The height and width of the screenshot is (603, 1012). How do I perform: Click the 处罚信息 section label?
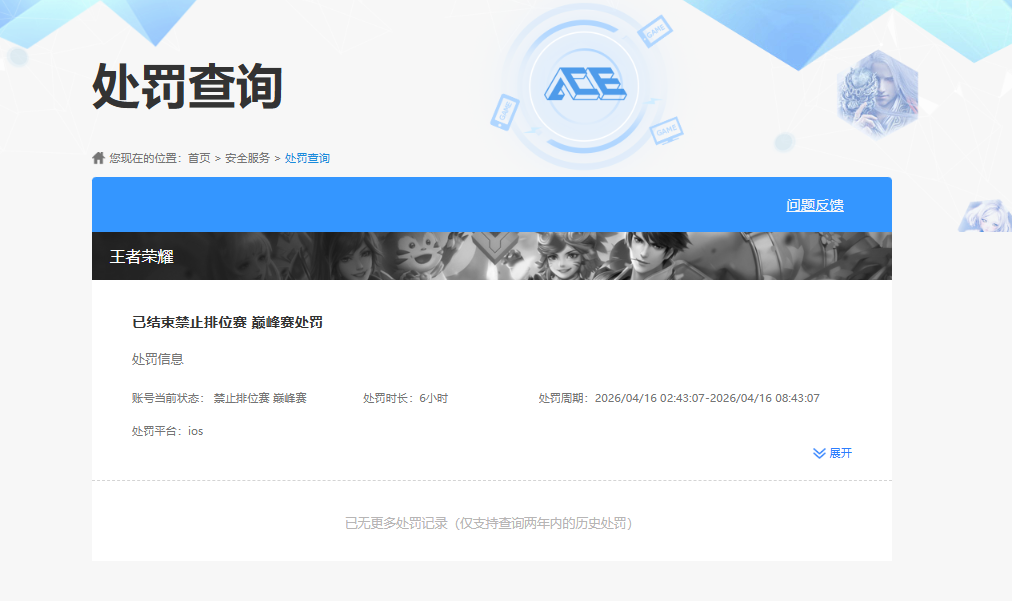click(157, 359)
